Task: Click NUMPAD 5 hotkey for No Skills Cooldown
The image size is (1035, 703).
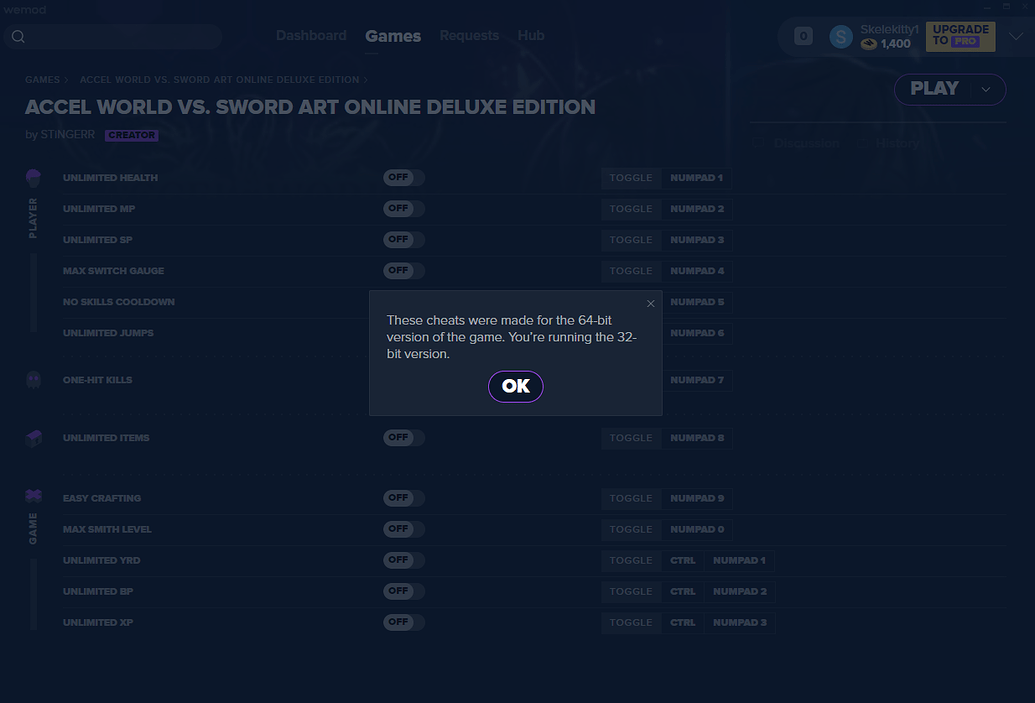Action: pyautogui.click(x=697, y=302)
